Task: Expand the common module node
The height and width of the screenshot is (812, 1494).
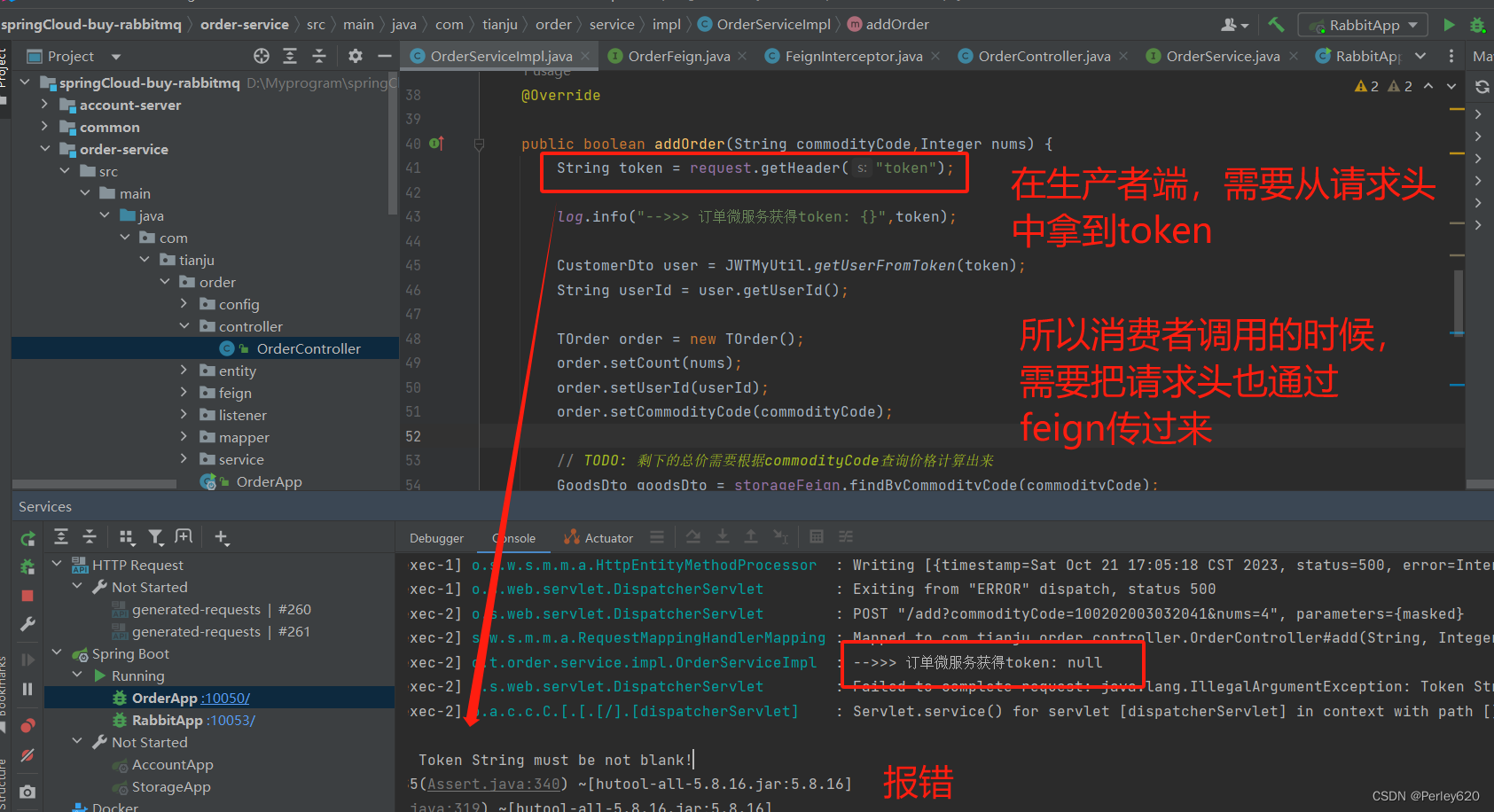Action: [x=45, y=127]
